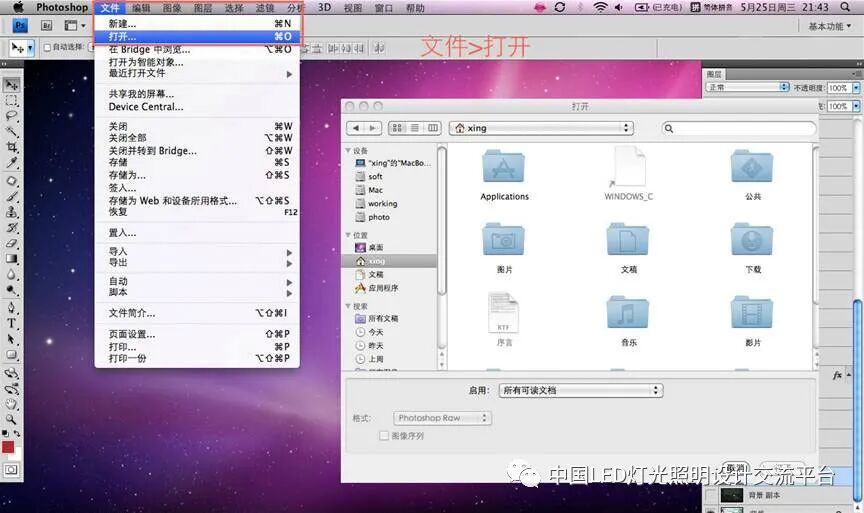
Task: Open the Photoshop application menu
Action: [62, 7]
